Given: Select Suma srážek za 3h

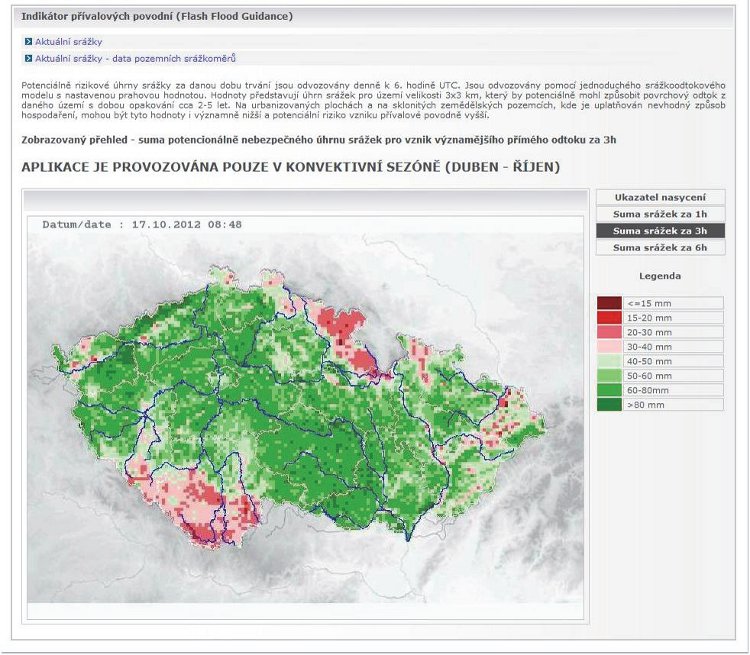Looking at the screenshot, I should [x=660, y=230].
